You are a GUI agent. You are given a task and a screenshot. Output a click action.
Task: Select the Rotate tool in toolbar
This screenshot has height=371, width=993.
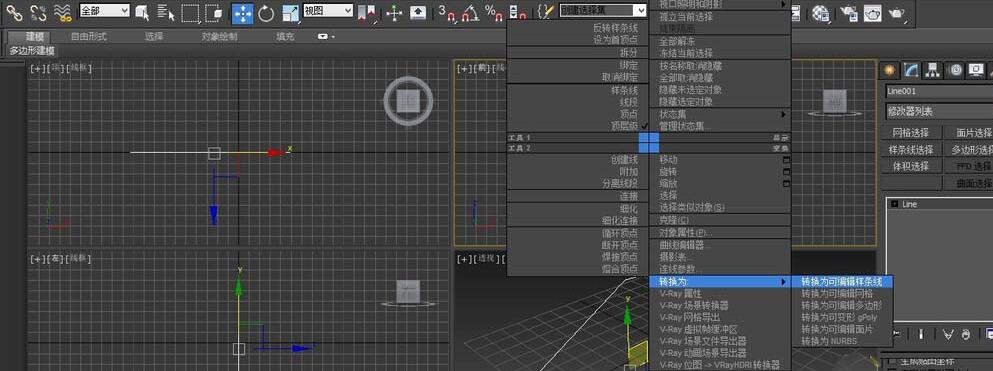(266, 12)
